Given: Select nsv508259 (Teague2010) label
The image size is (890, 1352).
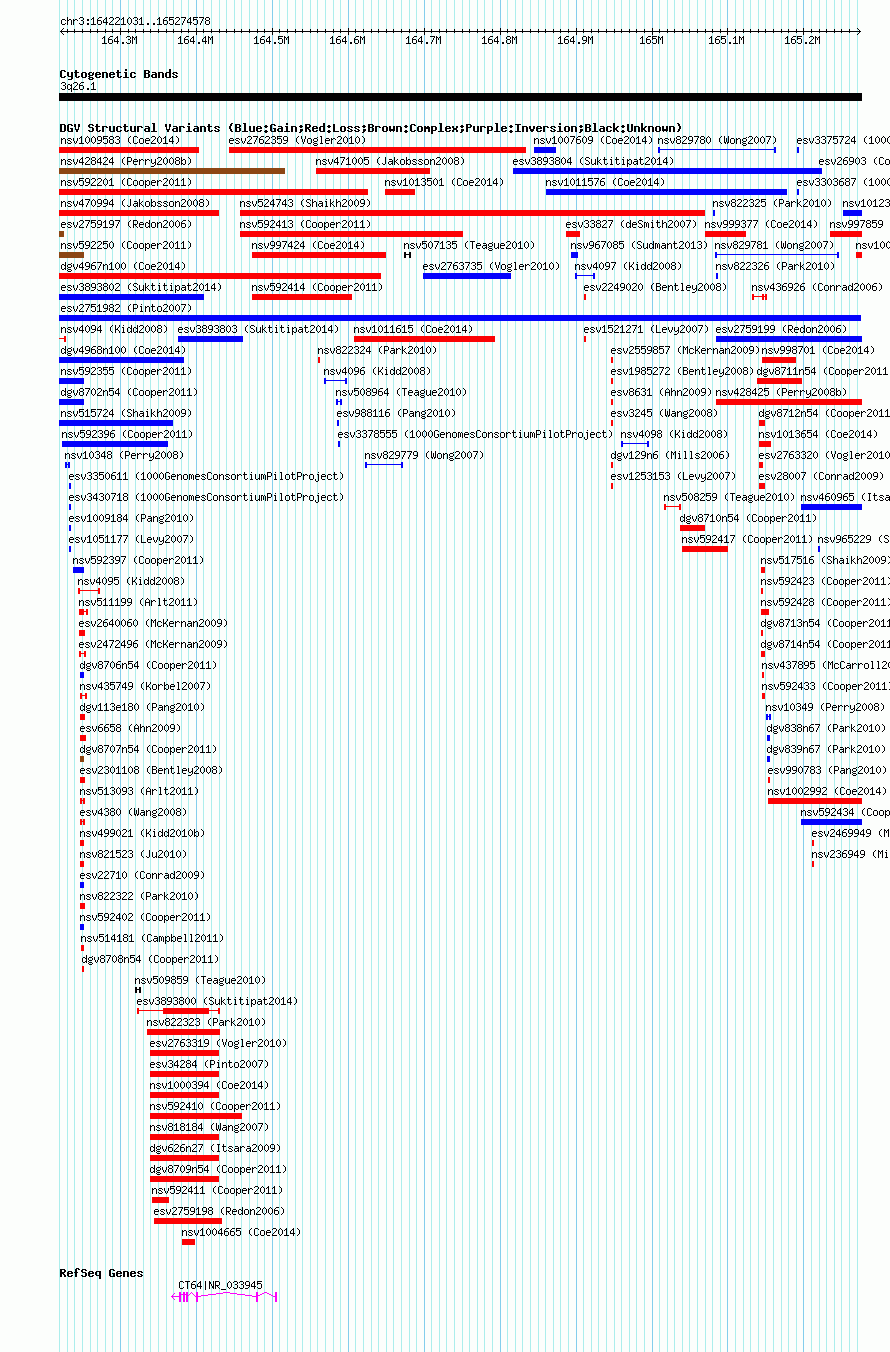Looking at the screenshot, I should pos(729,497).
